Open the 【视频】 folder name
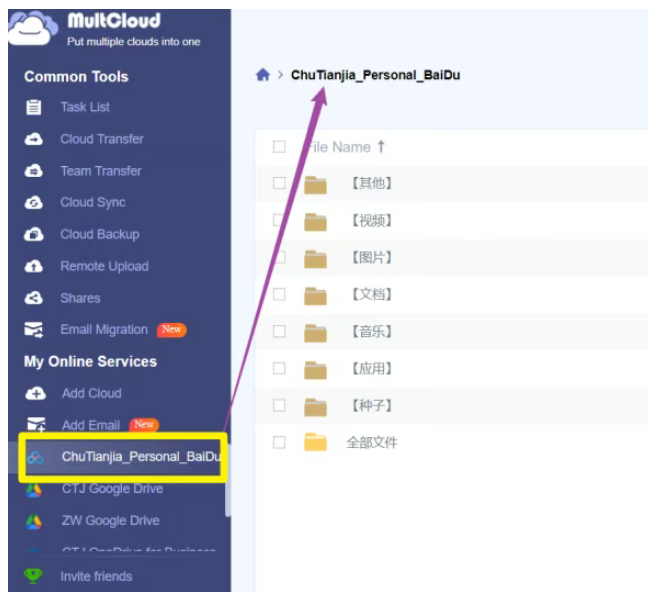This screenshot has height=592, width=648. click(372, 220)
